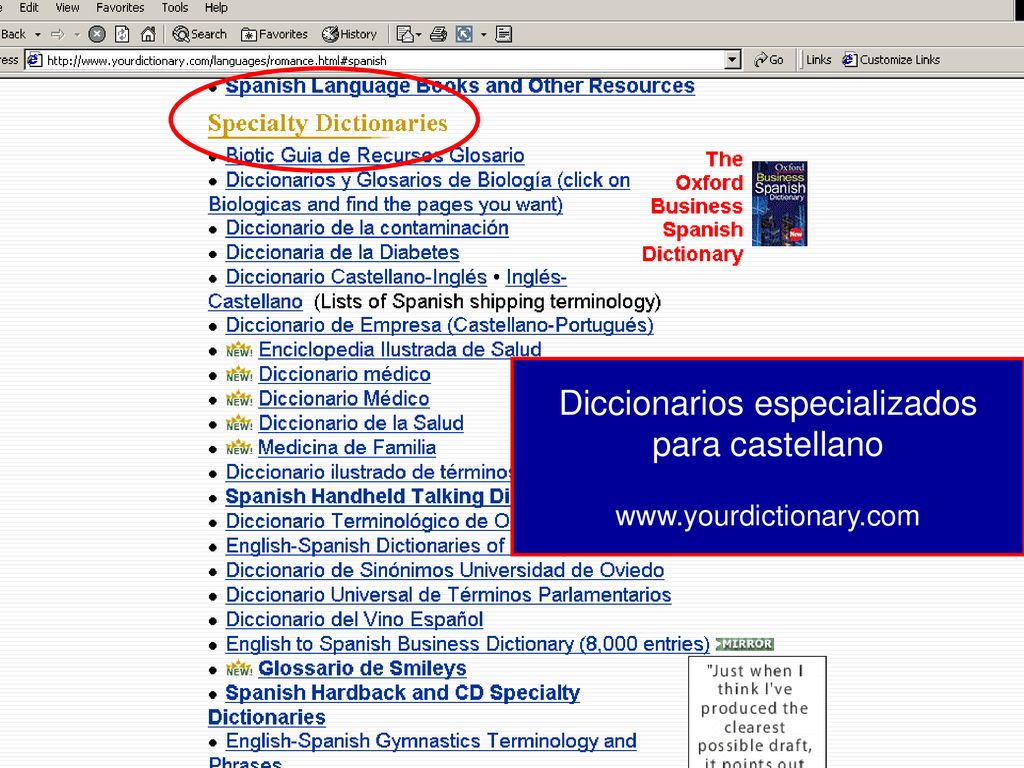Open the Help menu

point(216,8)
